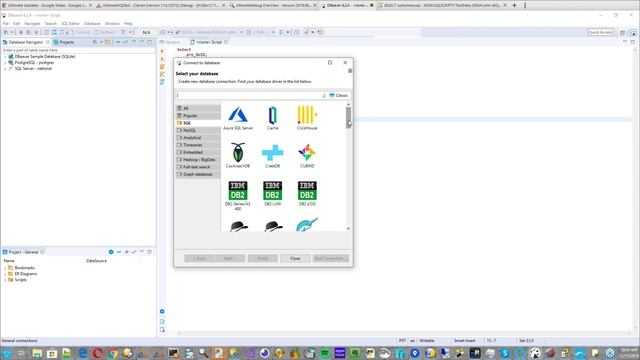Choose the Graph databases driver category

[198, 174]
